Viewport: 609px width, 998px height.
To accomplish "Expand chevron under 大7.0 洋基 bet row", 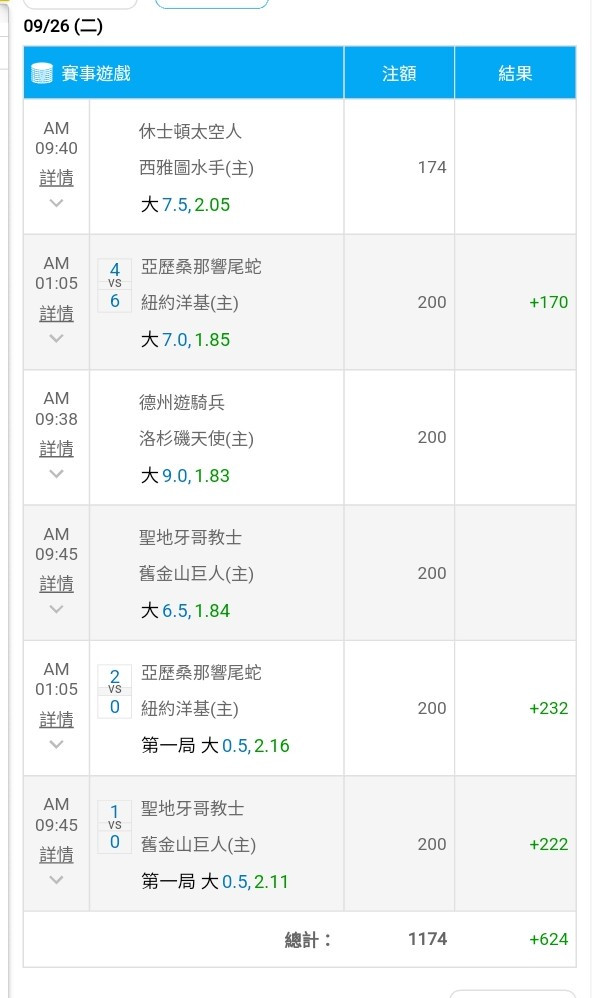I will [56, 339].
